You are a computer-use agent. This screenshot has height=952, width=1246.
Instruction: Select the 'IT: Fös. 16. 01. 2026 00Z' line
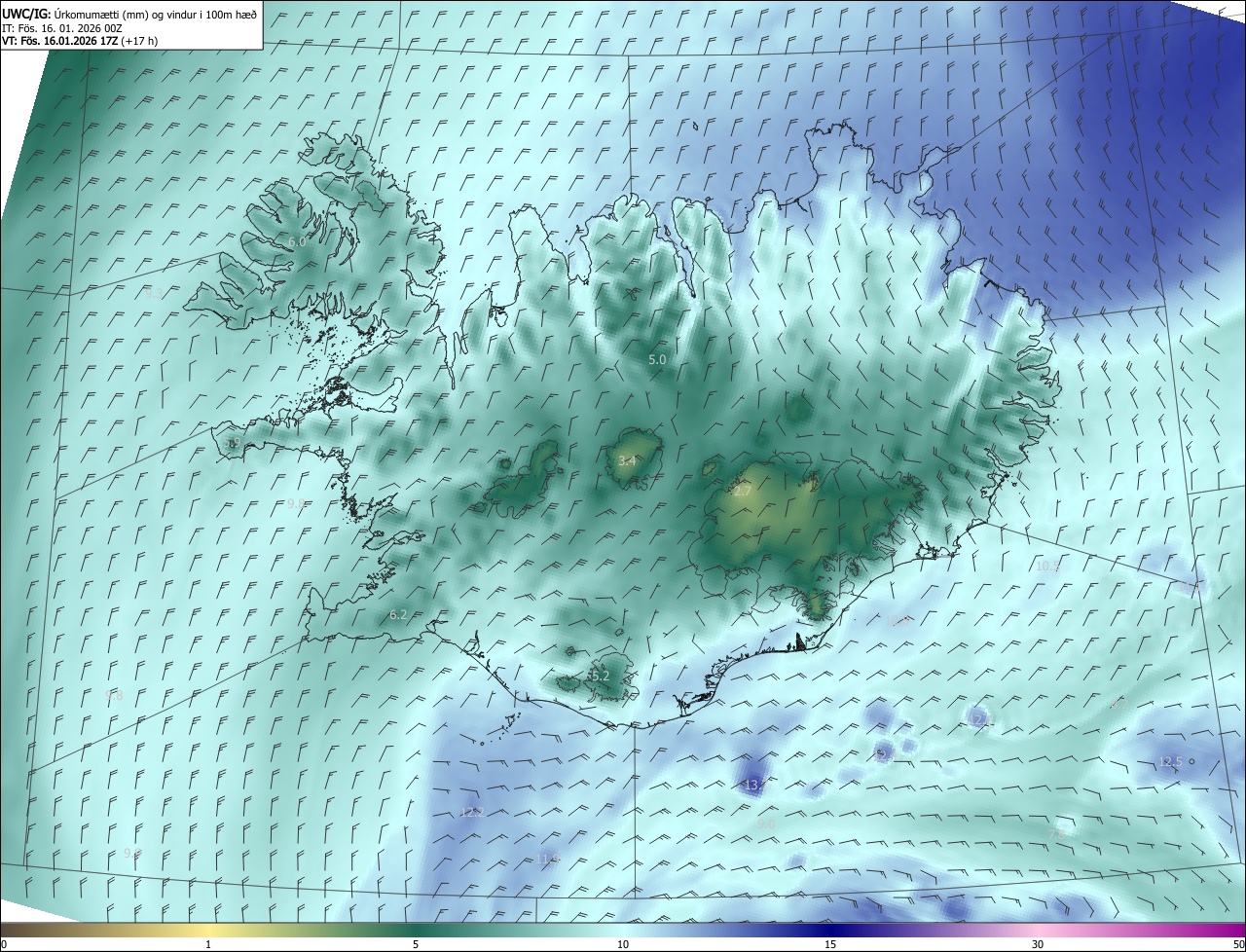[x=61, y=27]
